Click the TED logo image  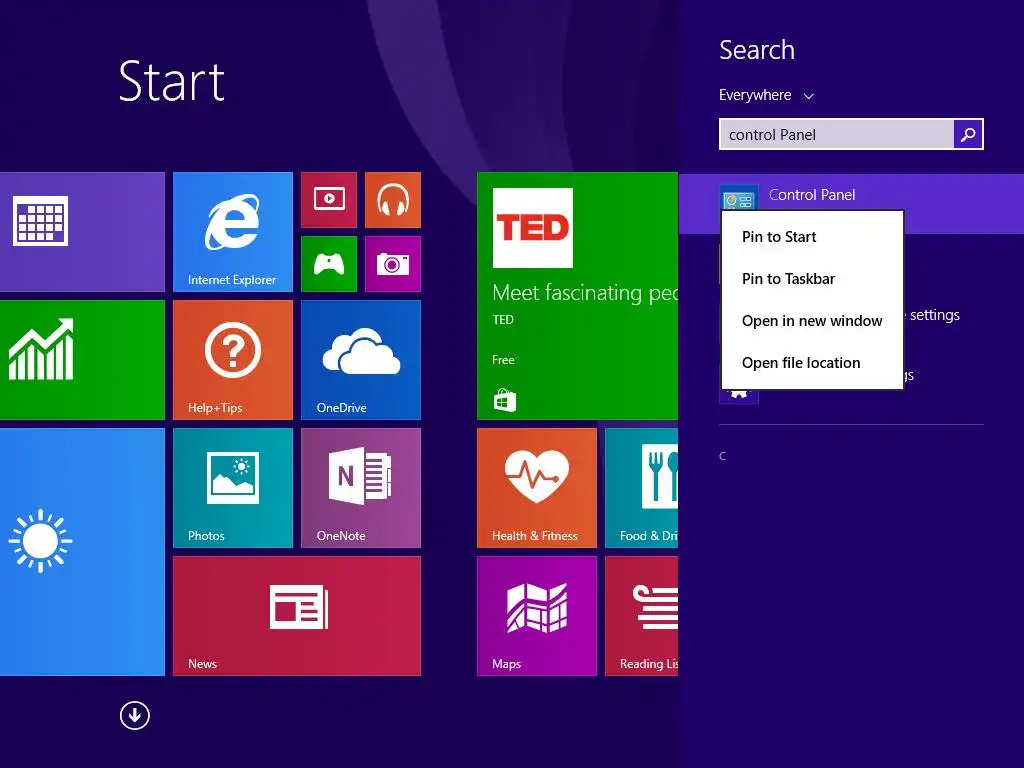point(533,228)
